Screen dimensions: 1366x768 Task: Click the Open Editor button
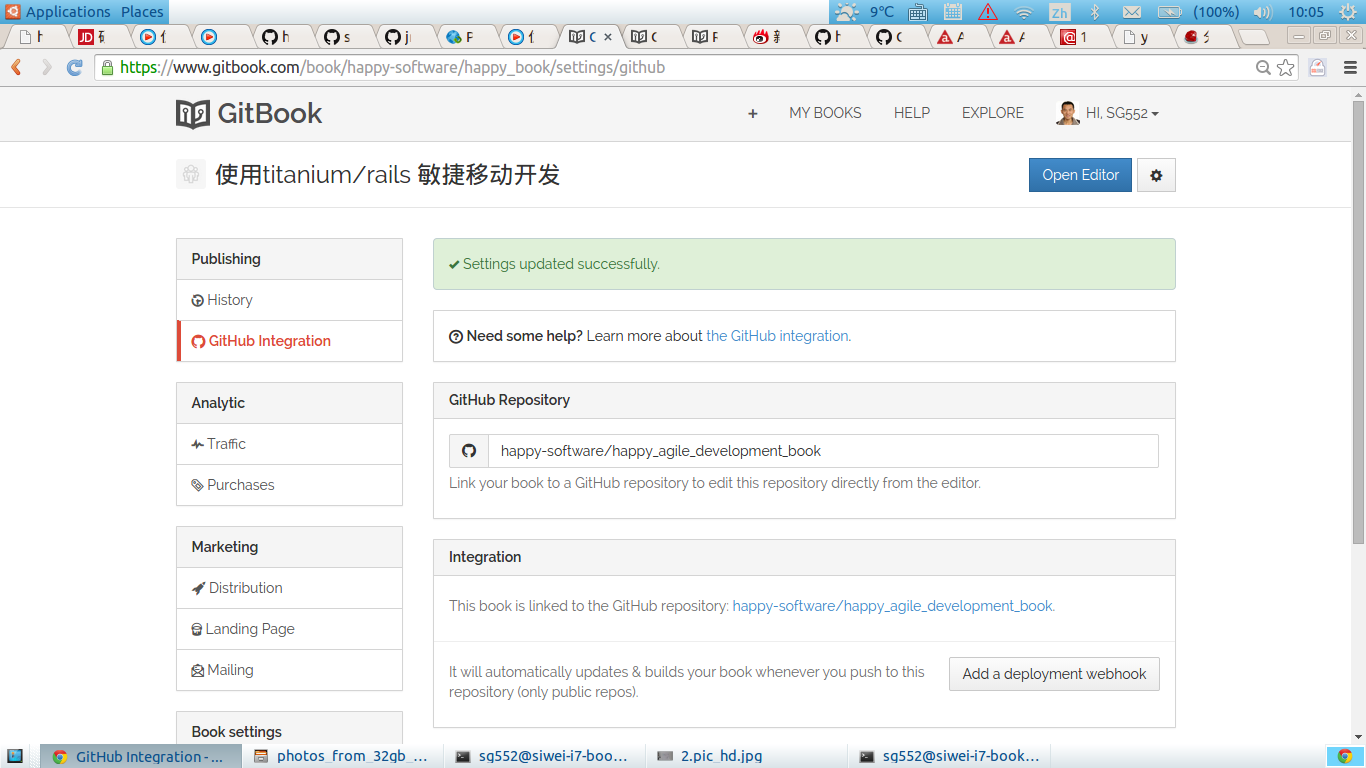(1080, 175)
